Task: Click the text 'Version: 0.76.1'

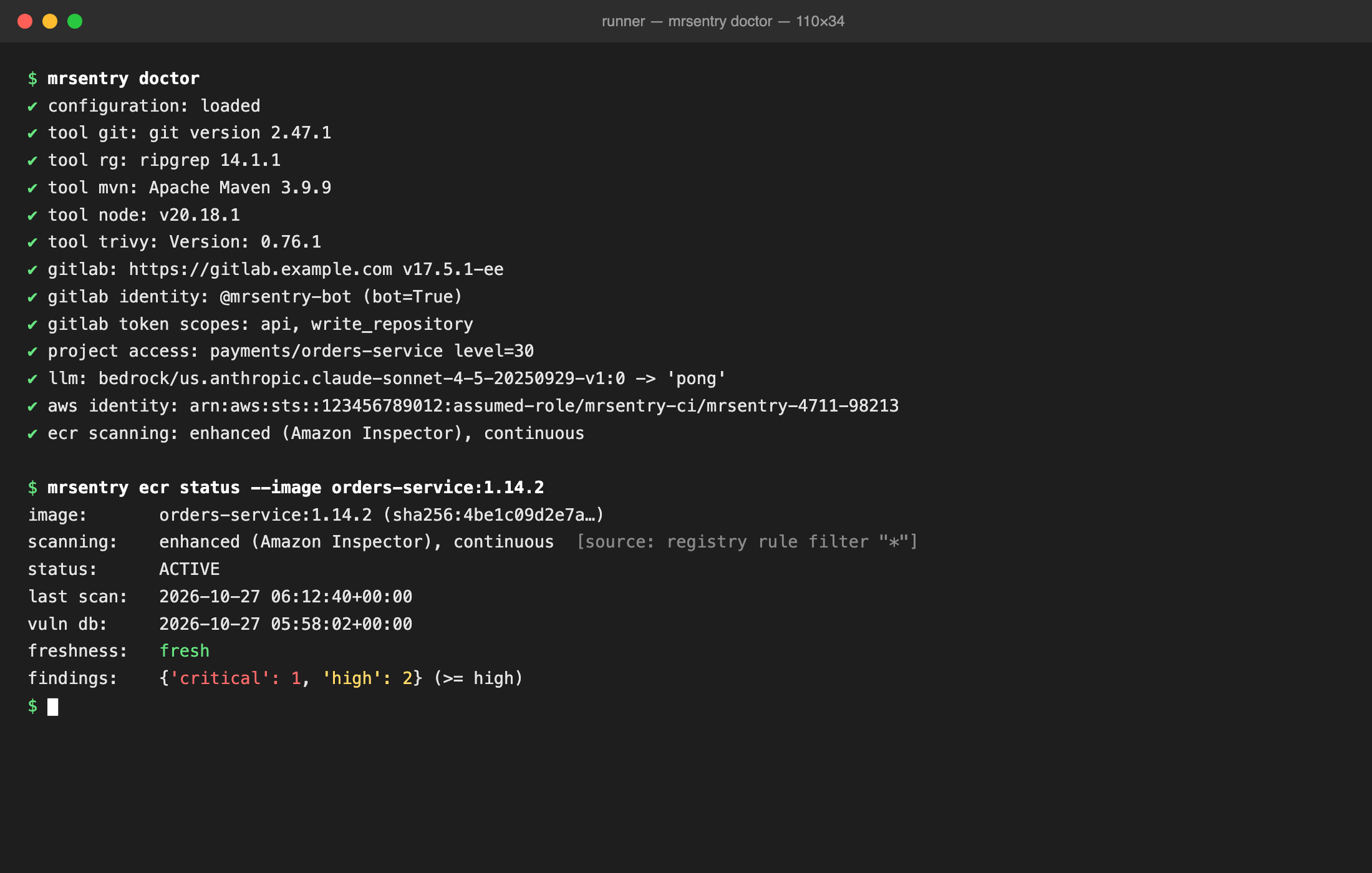Action: (245, 242)
